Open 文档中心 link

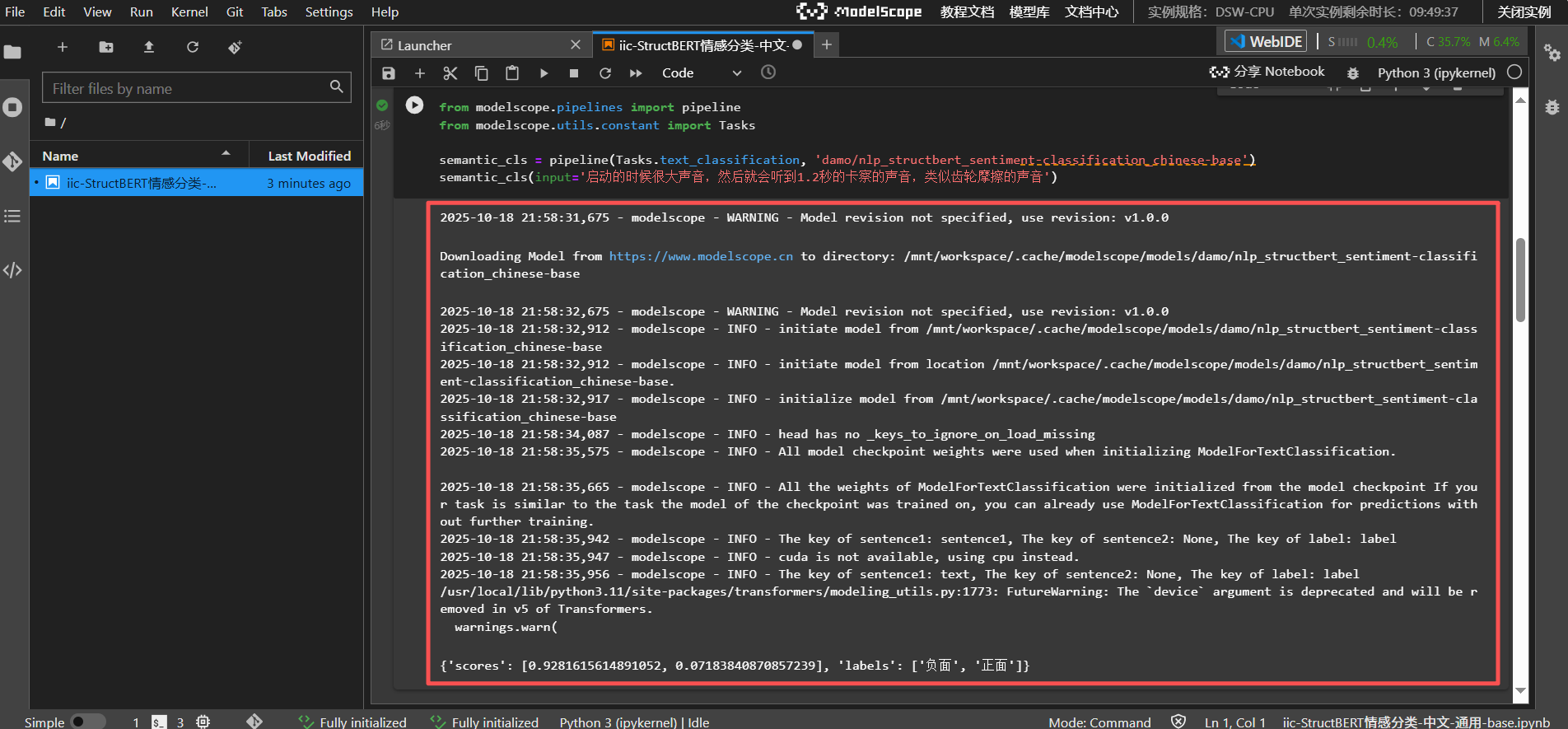click(1092, 12)
